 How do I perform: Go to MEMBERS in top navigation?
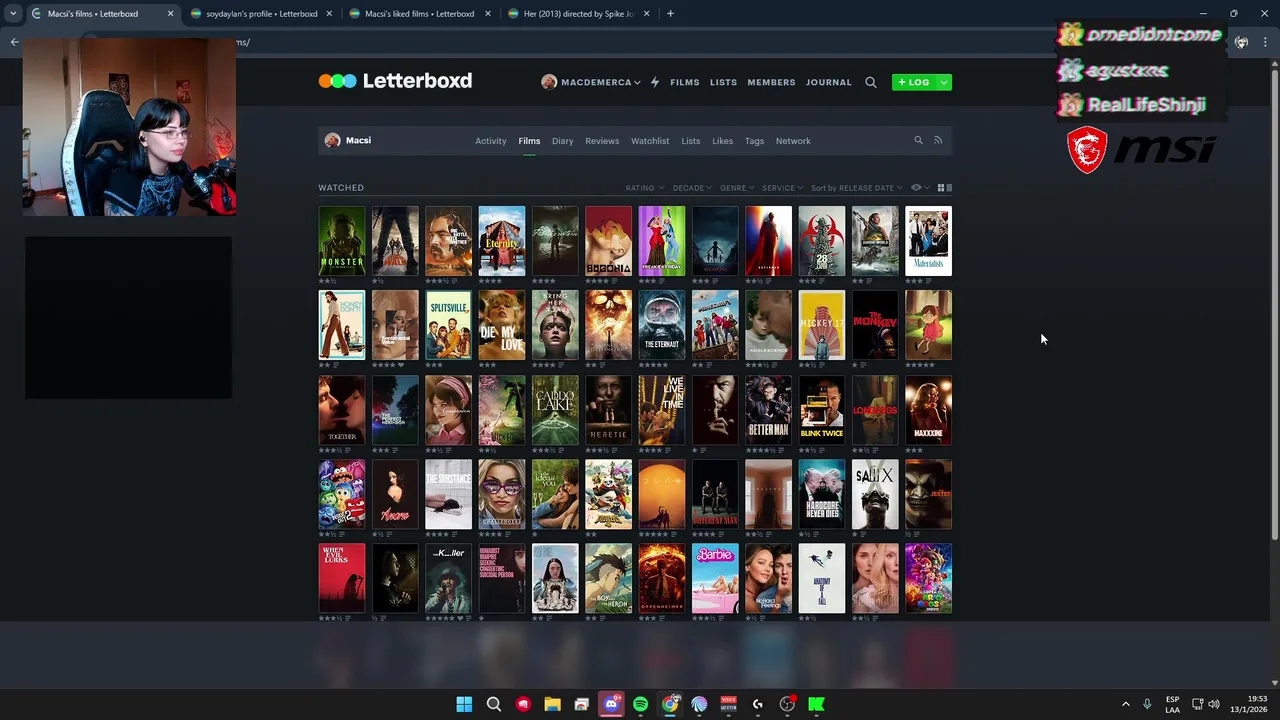point(771,82)
